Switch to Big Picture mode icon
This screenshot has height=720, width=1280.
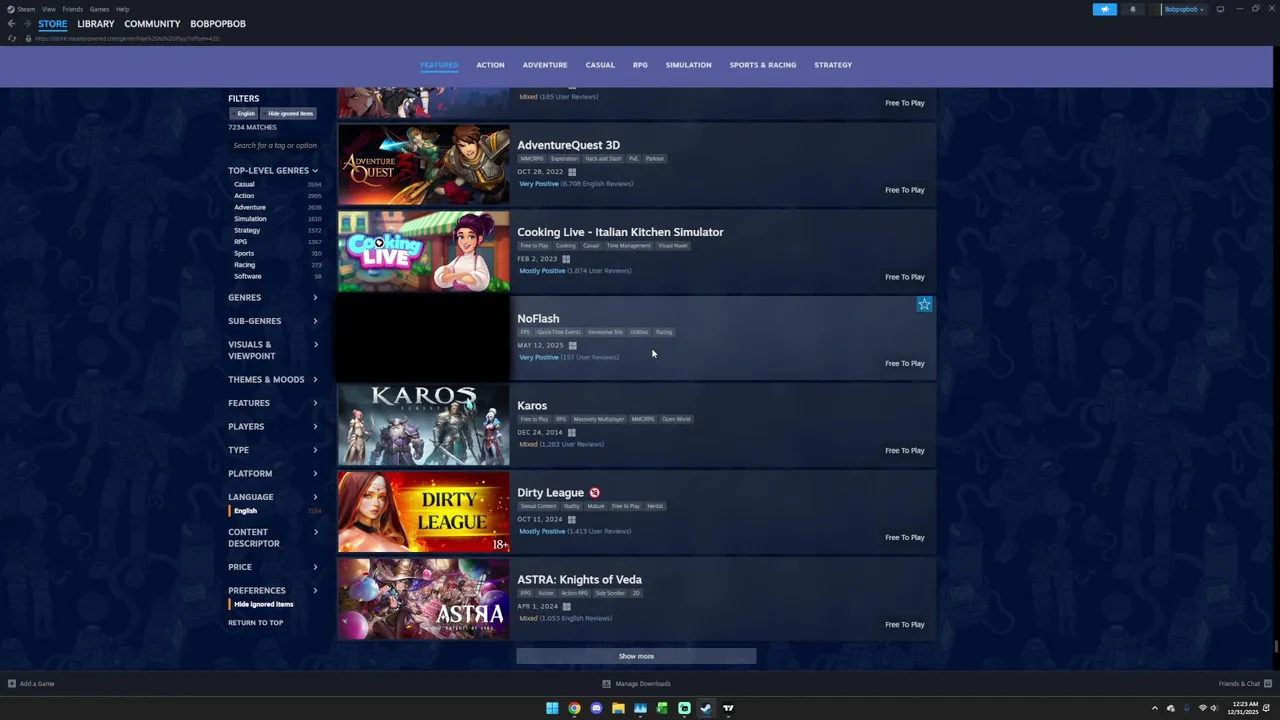[1220, 9]
